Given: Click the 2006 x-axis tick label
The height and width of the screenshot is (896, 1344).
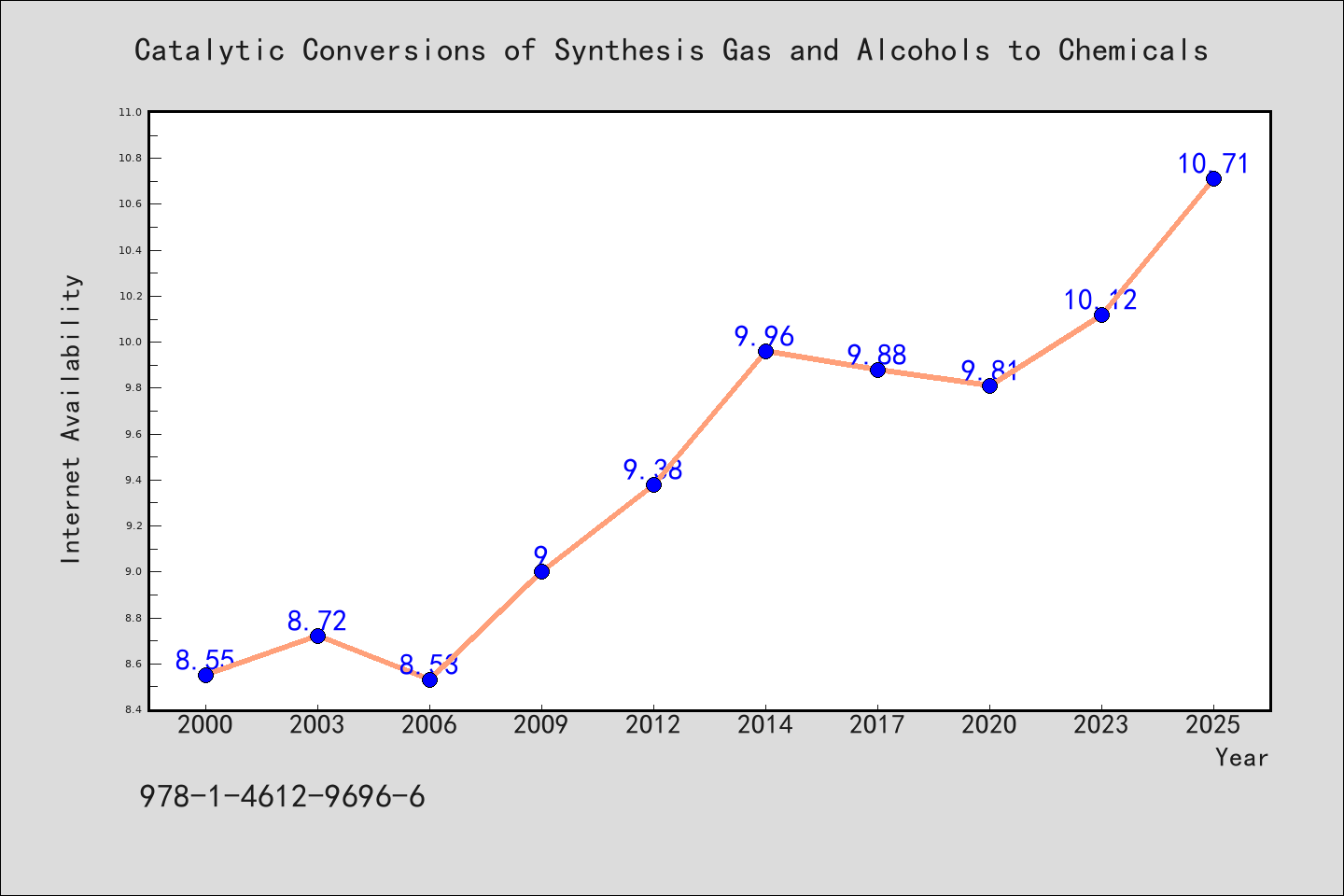Looking at the screenshot, I should (x=429, y=725).
